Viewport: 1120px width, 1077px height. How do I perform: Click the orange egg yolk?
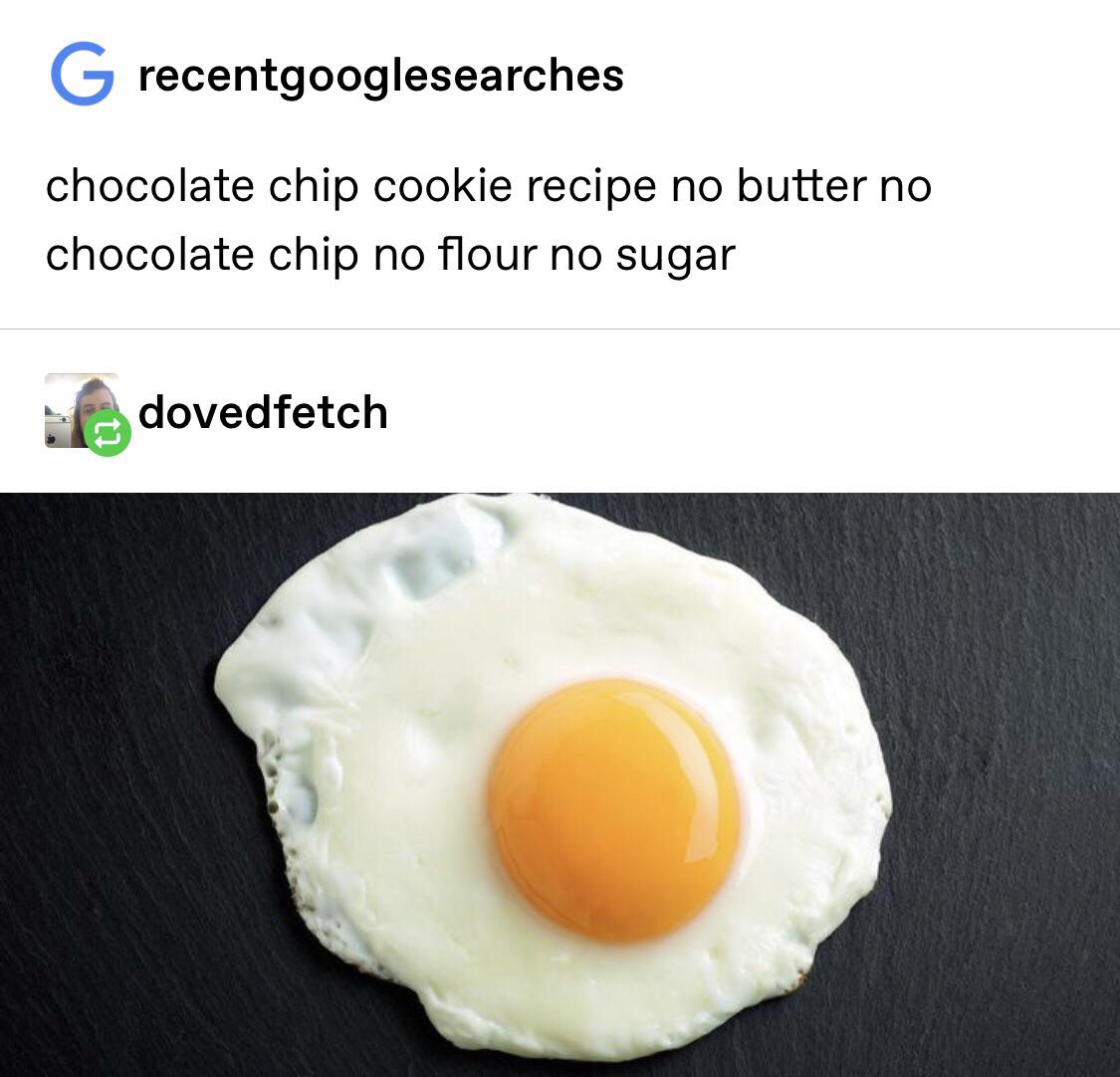click(x=614, y=810)
